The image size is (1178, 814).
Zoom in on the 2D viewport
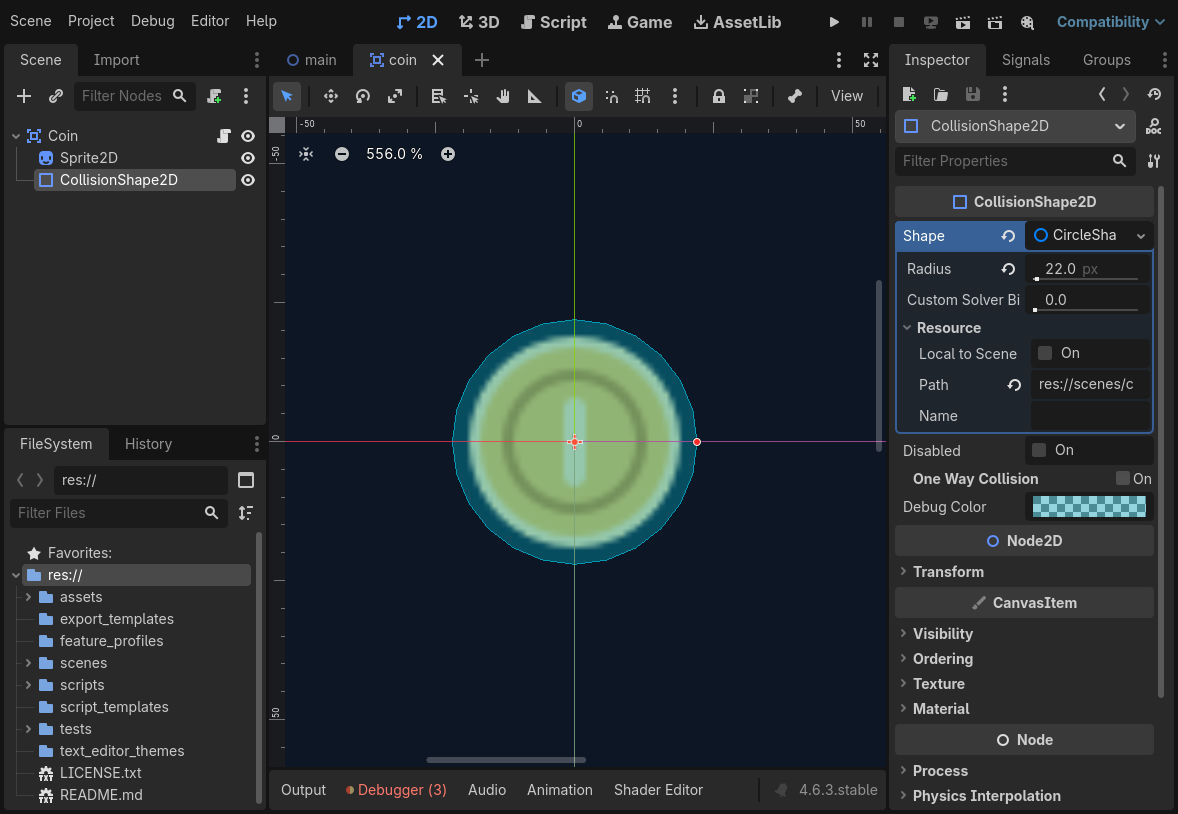[x=448, y=154]
